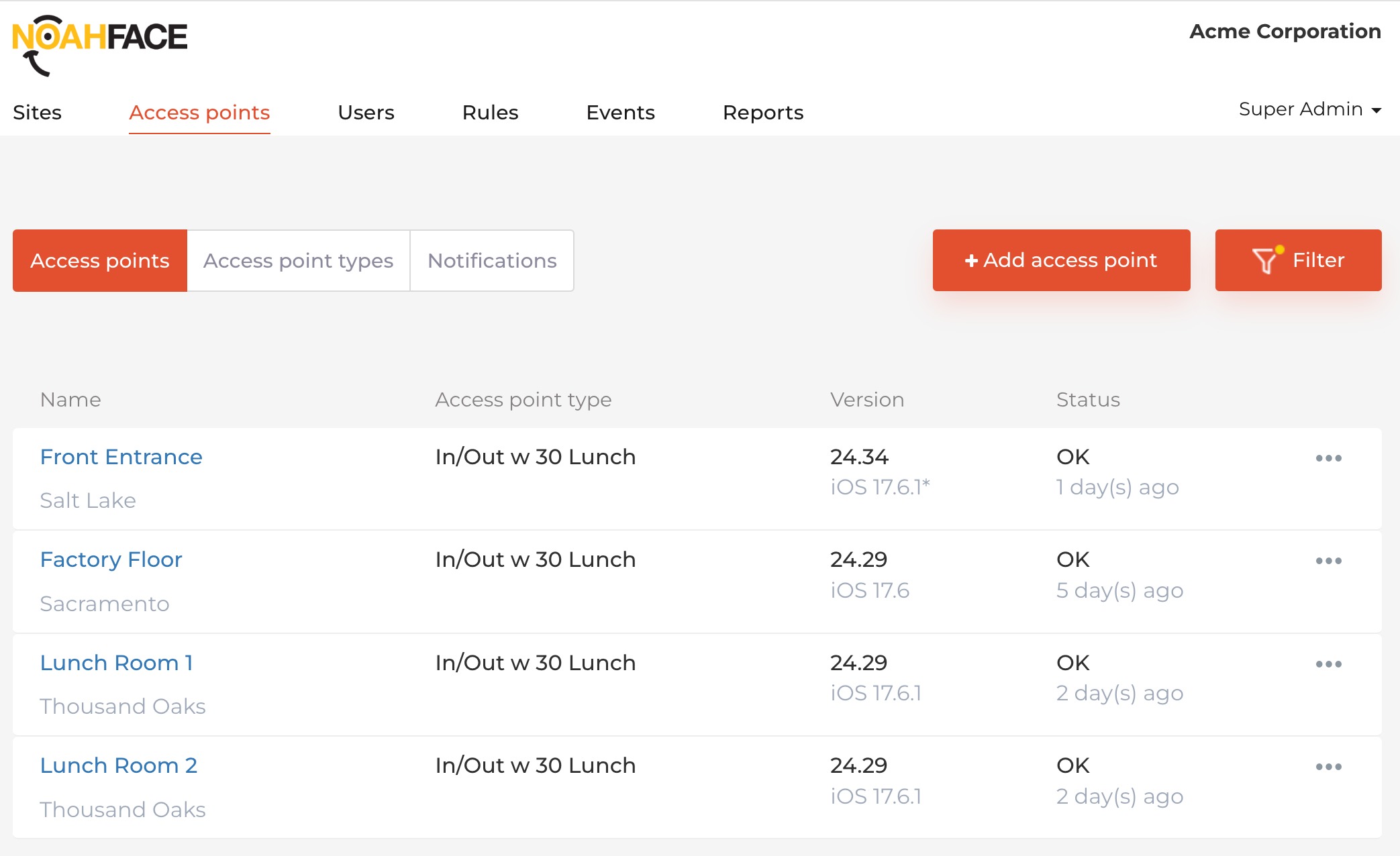Image resolution: width=1400 pixels, height=856 pixels.
Task: Switch to the Access point types tab
Action: click(x=298, y=260)
